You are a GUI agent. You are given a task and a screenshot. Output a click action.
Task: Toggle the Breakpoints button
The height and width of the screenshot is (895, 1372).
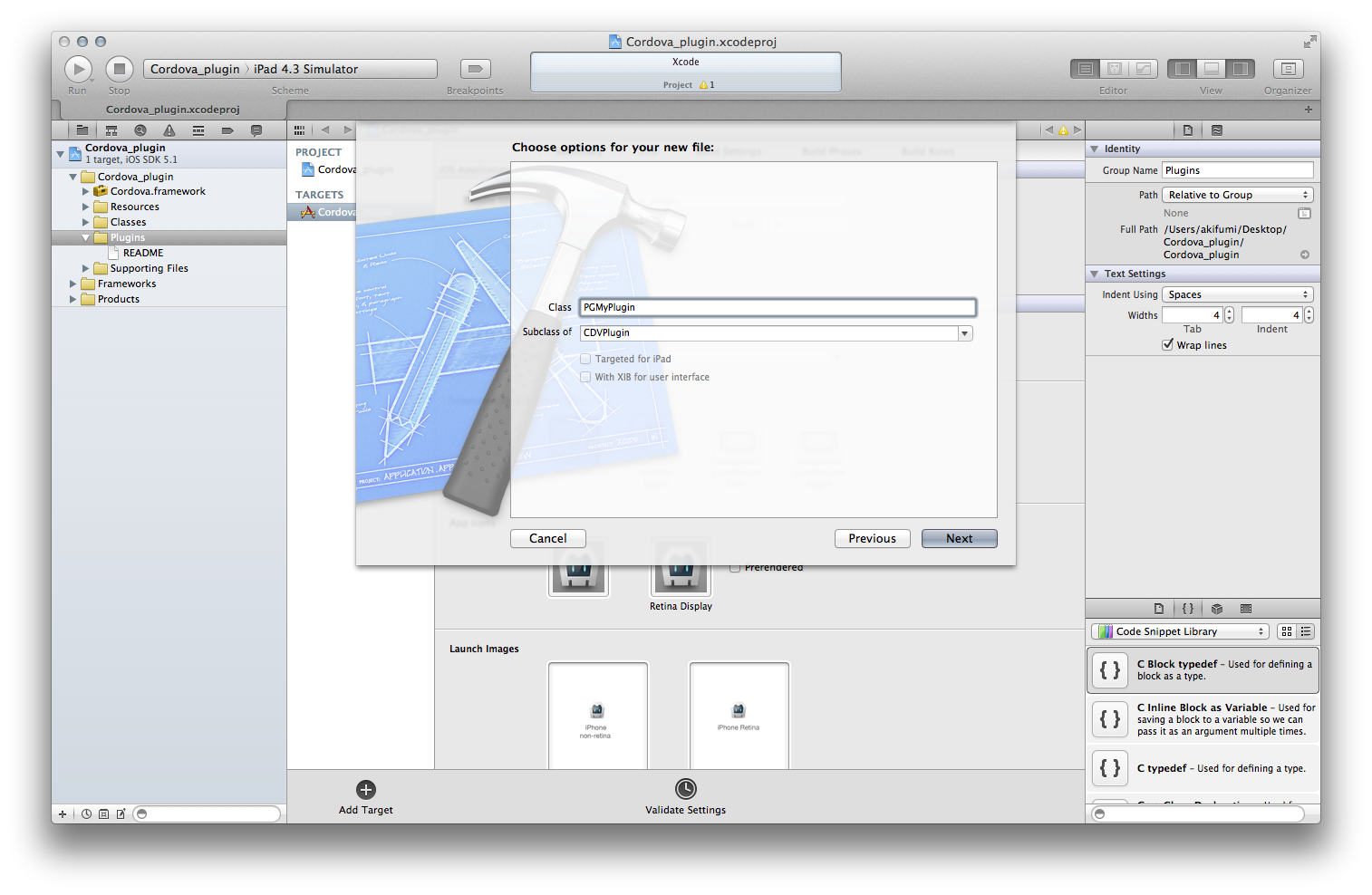coord(475,69)
